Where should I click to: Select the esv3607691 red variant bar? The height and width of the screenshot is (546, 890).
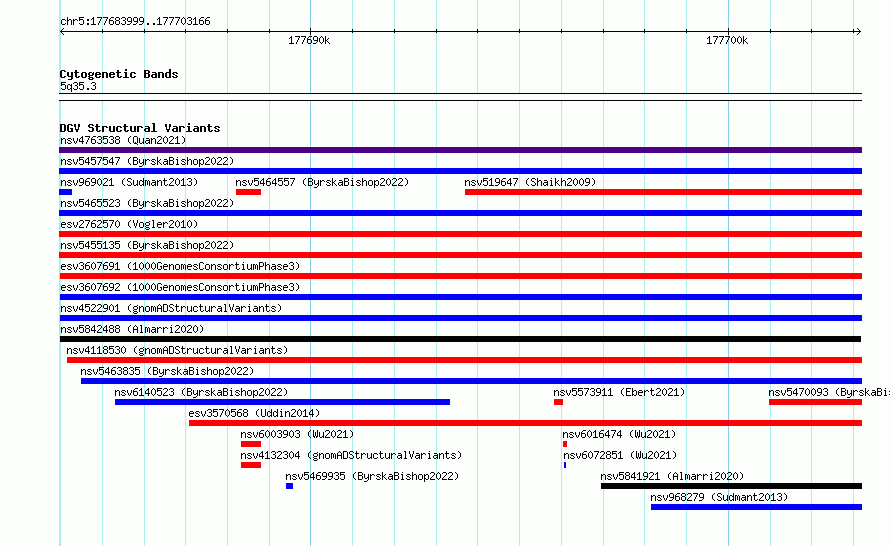[460, 276]
